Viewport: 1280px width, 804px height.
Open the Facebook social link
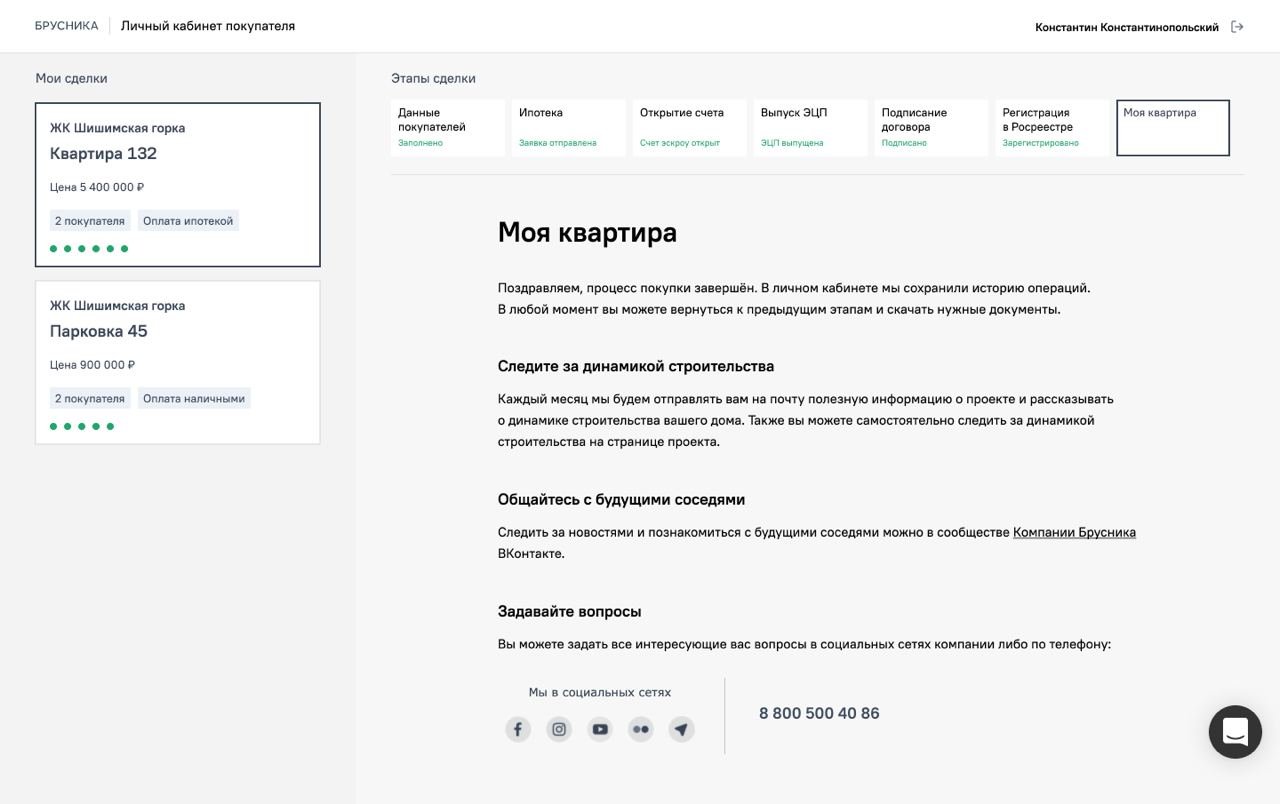click(518, 729)
